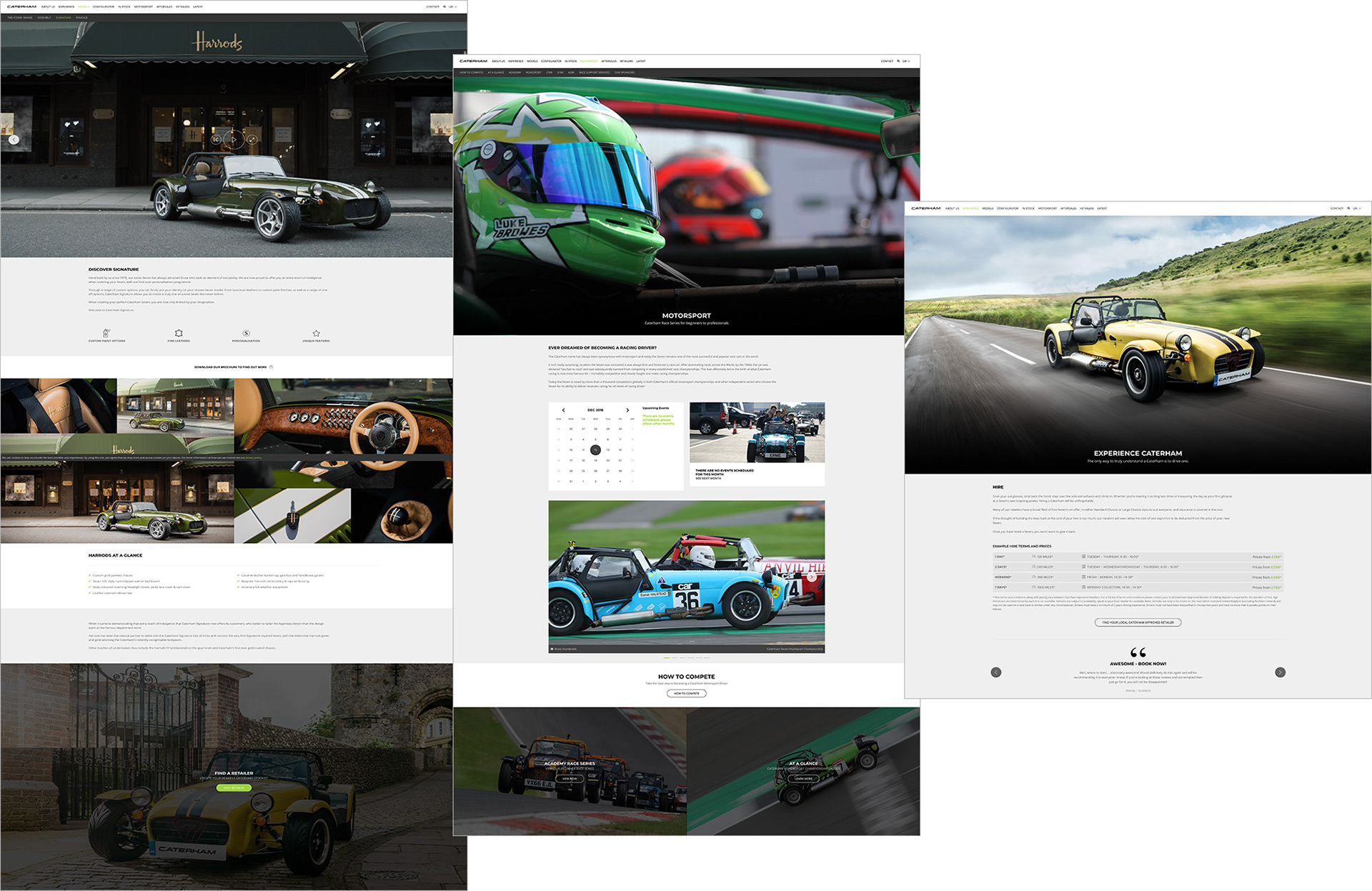Screen dimensions: 1372x891
Task: Click Find Your Local Caterham Approved Retailer
Action: pos(1138,622)
